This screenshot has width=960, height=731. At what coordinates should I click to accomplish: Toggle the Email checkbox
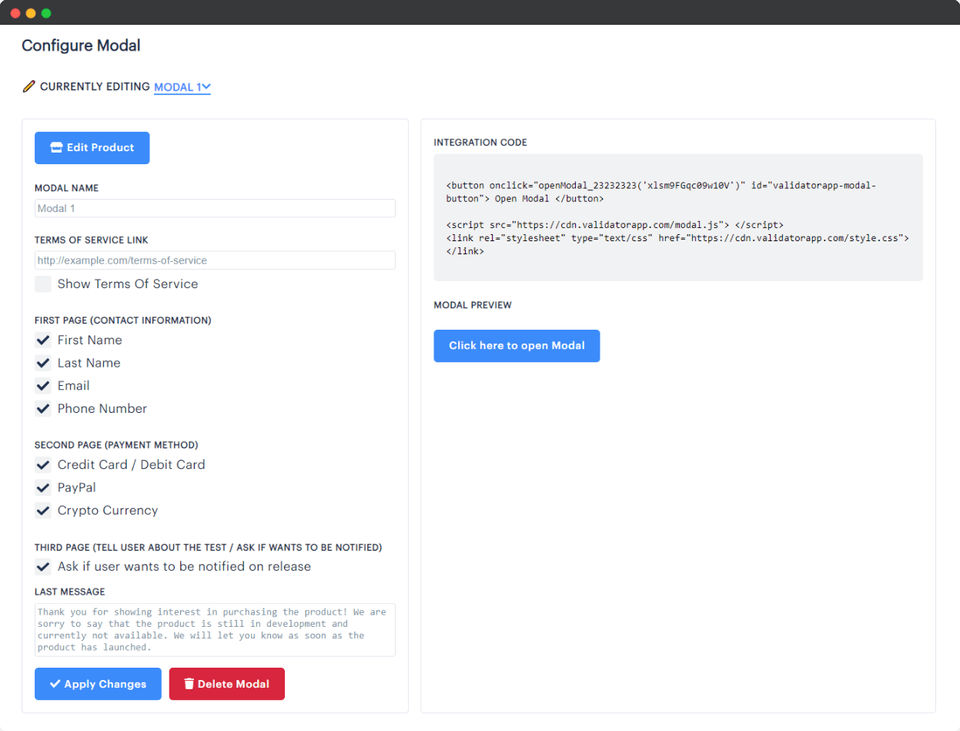[x=43, y=385]
